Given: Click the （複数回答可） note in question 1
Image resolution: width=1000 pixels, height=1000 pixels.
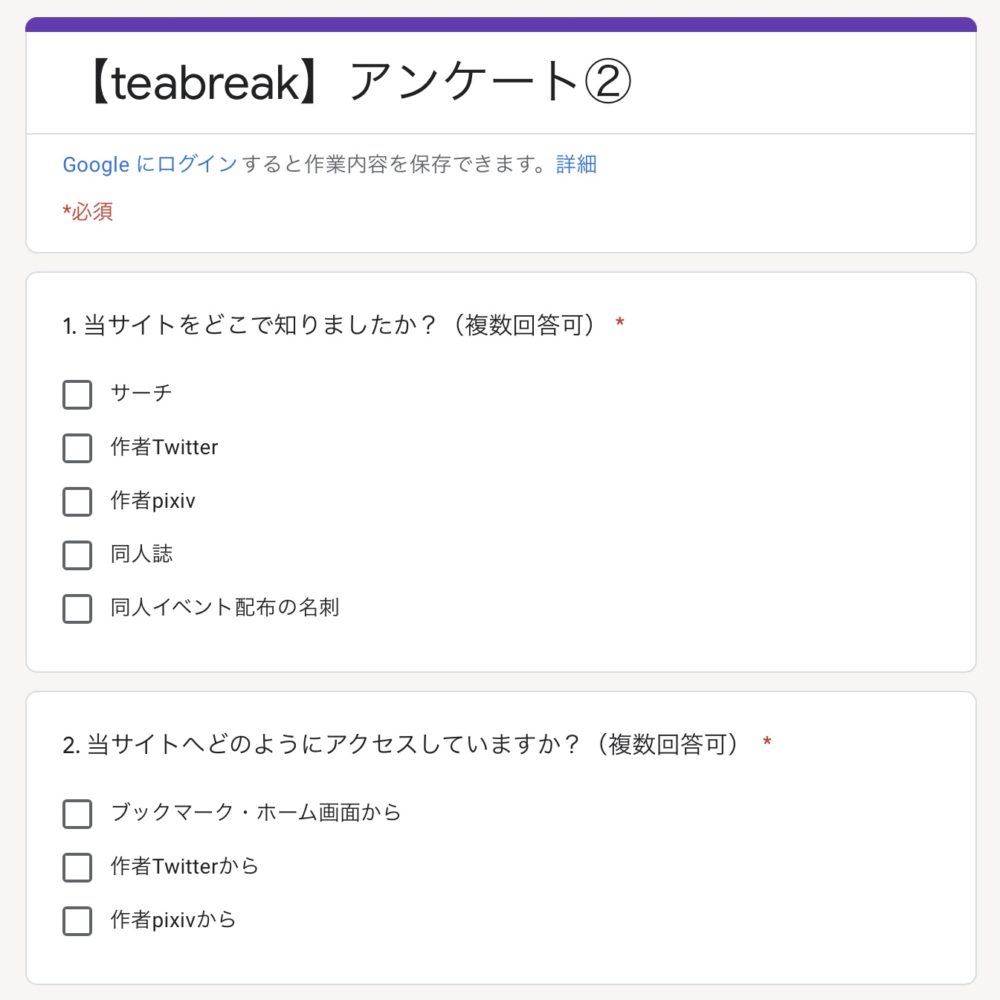Looking at the screenshot, I should 524,326.
